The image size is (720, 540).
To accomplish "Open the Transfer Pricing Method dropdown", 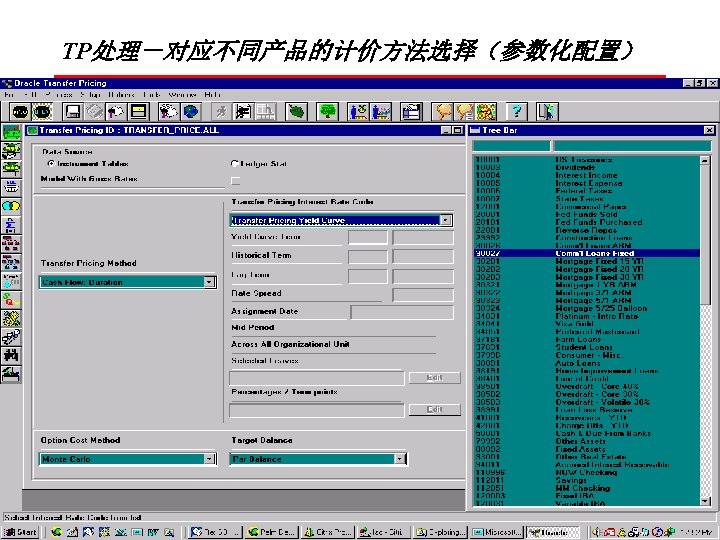I will tap(209, 281).
